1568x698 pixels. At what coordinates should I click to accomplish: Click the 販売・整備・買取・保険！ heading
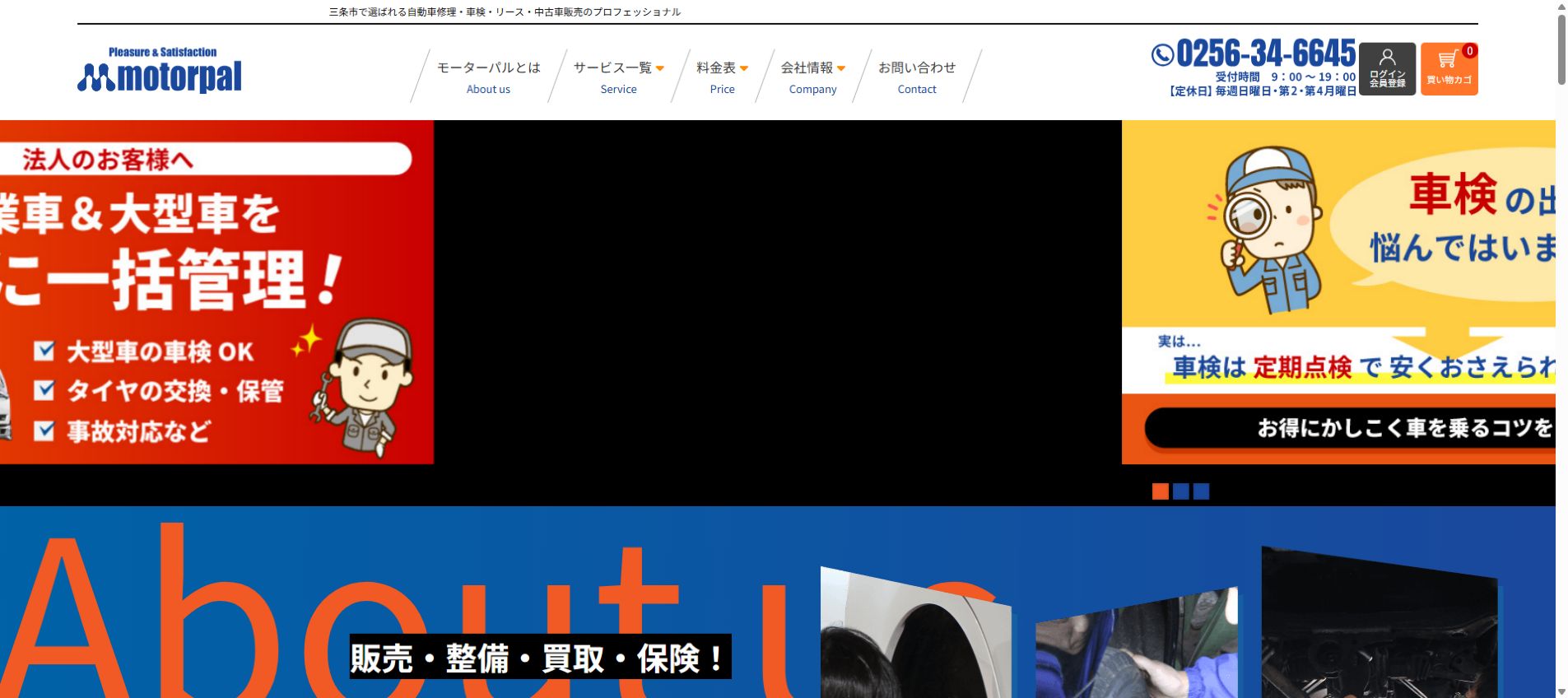540,657
